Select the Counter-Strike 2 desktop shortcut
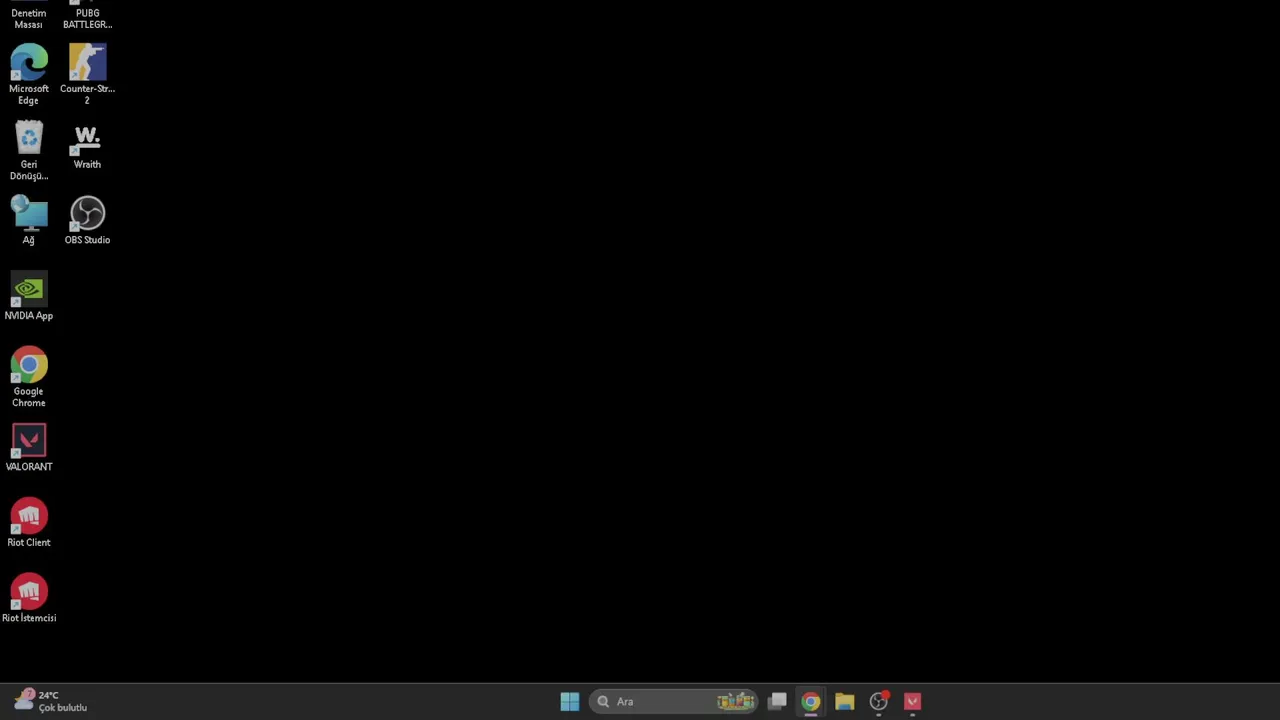Viewport: 1280px width, 720px height. click(x=87, y=75)
